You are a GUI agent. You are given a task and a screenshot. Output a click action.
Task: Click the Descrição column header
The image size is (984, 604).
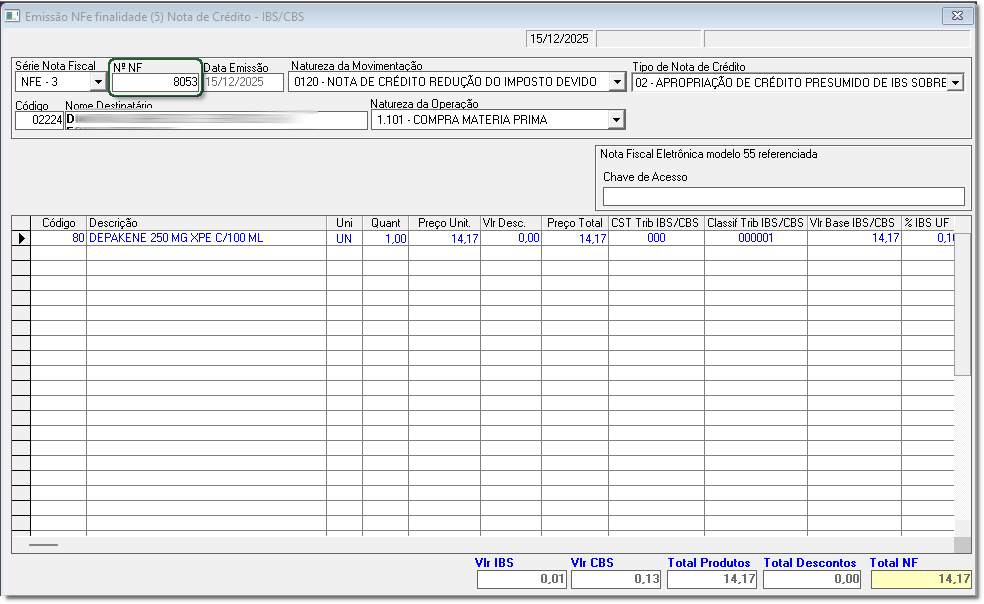pyautogui.click(x=206, y=223)
